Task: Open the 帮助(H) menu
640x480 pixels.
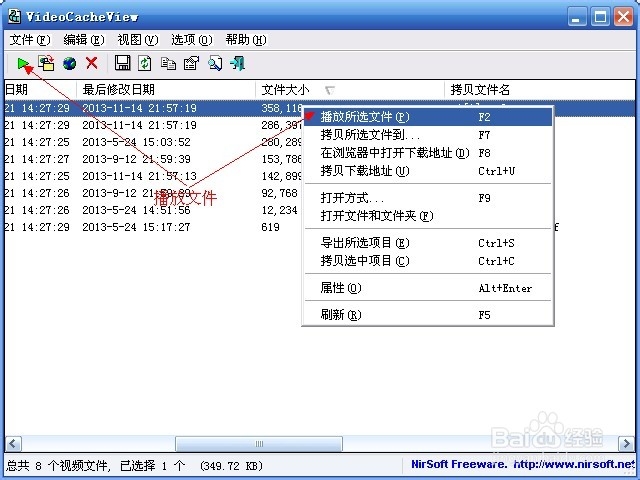Action: pos(246,40)
